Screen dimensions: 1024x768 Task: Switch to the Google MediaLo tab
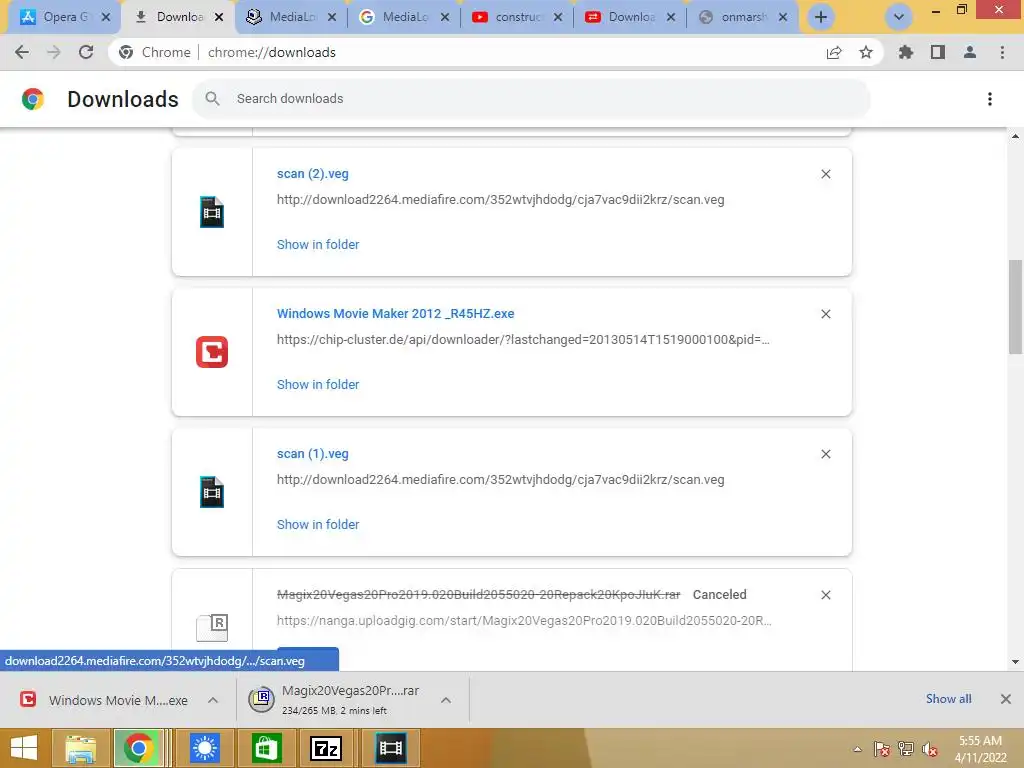[x=404, y=17]
